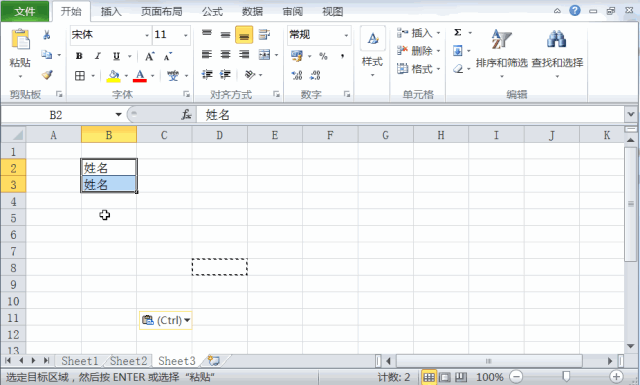Decrease indent
The width and height of the screenshot is (640, 385).
tap(207, 74)
